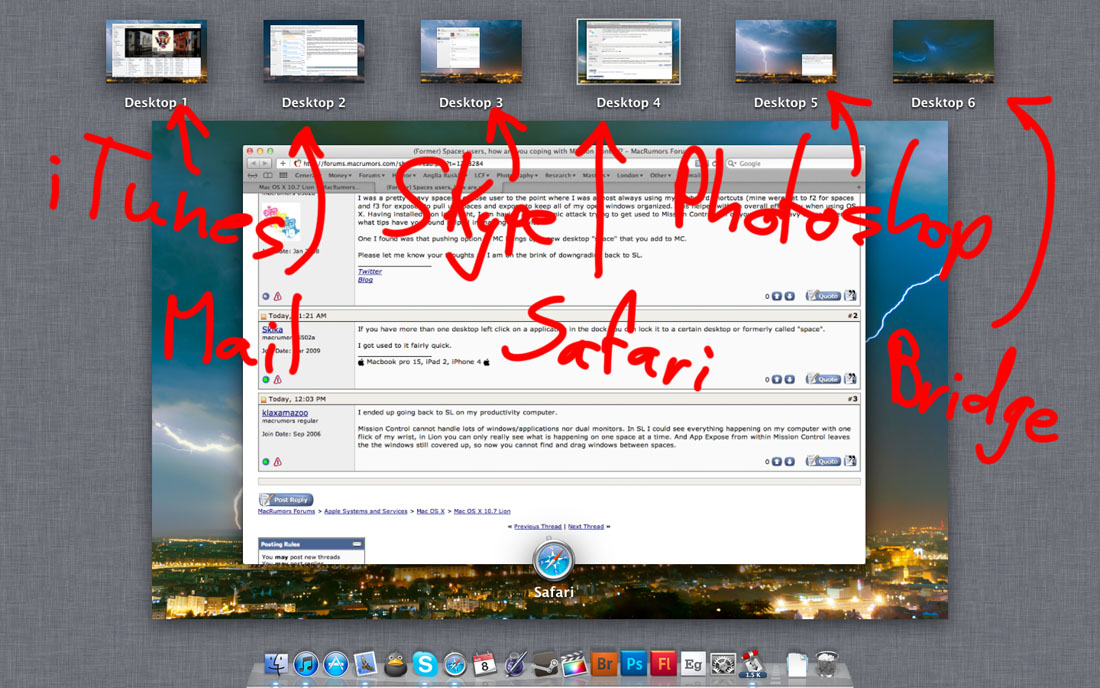Image resolution: width=1100 pixels, height=688 pixels.
Task: Click the add bookmark plus button in Safari
Action: point(283,163)
